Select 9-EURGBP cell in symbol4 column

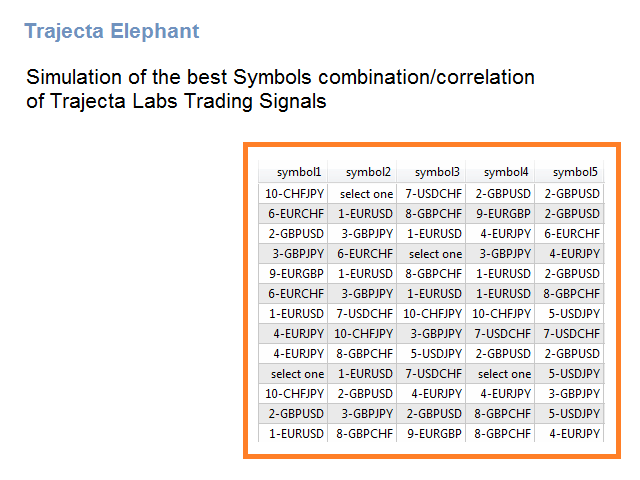[500, 214]
